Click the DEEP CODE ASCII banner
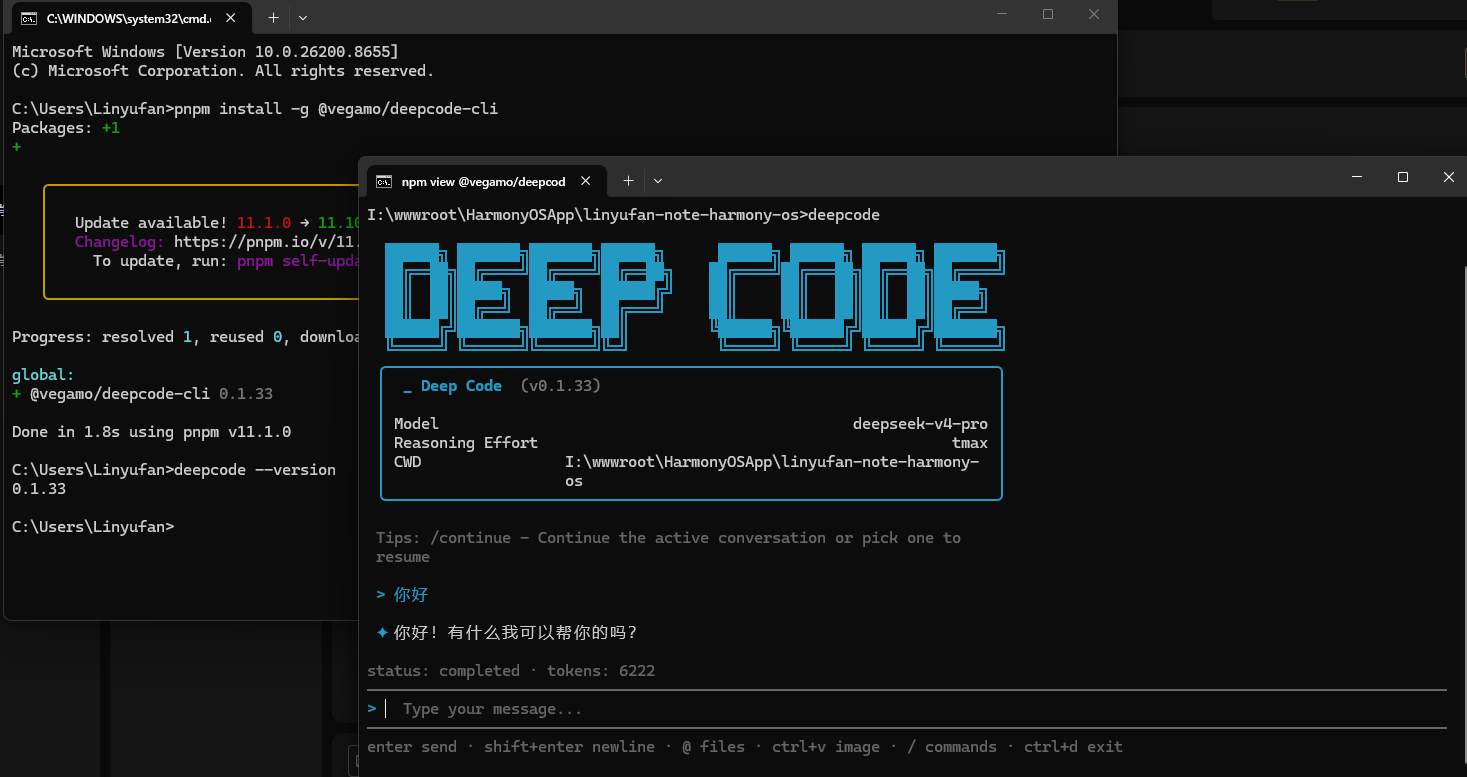The width and height of the screenshot is (1467, 777). coord(694,296)
